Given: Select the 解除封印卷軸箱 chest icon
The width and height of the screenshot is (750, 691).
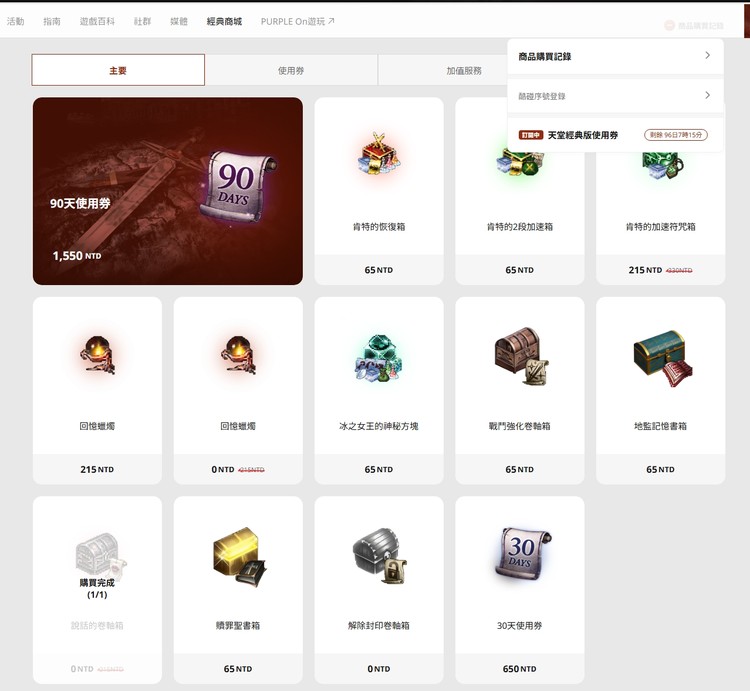Looking at the screenshot, I should 380,556.
